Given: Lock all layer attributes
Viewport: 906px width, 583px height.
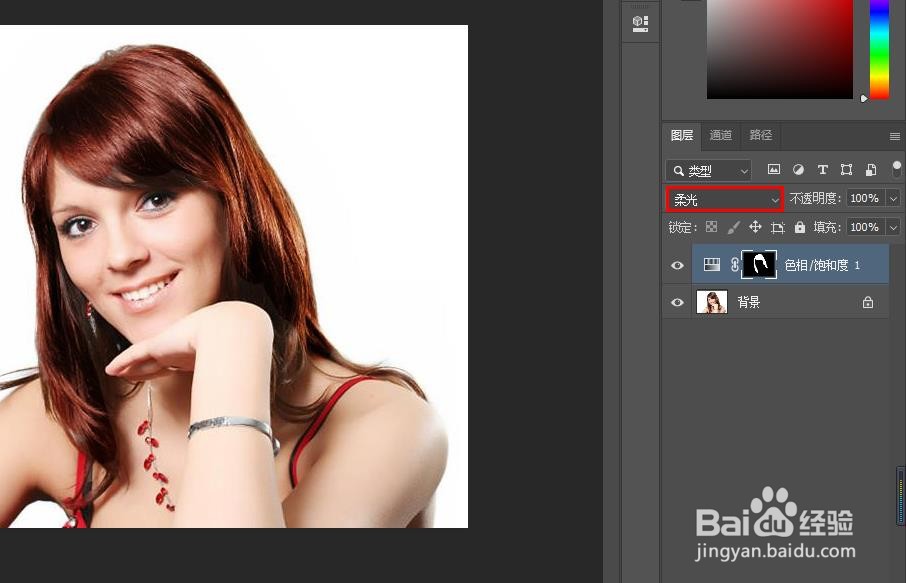Looking at the screenshot, I should (x=800, y=227).
